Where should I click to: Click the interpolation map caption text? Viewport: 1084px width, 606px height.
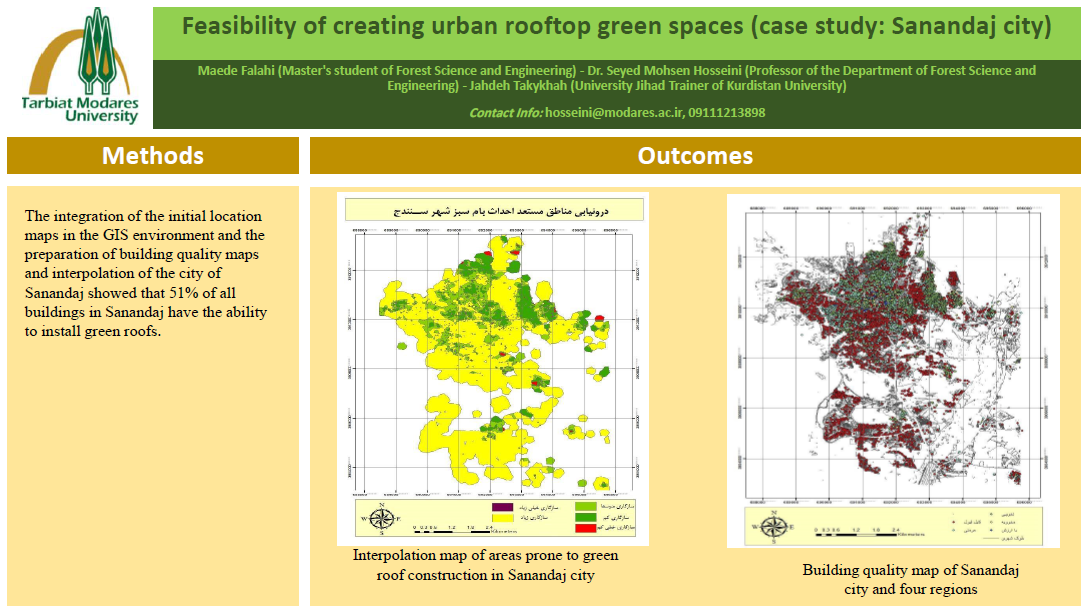pos(485,565)
